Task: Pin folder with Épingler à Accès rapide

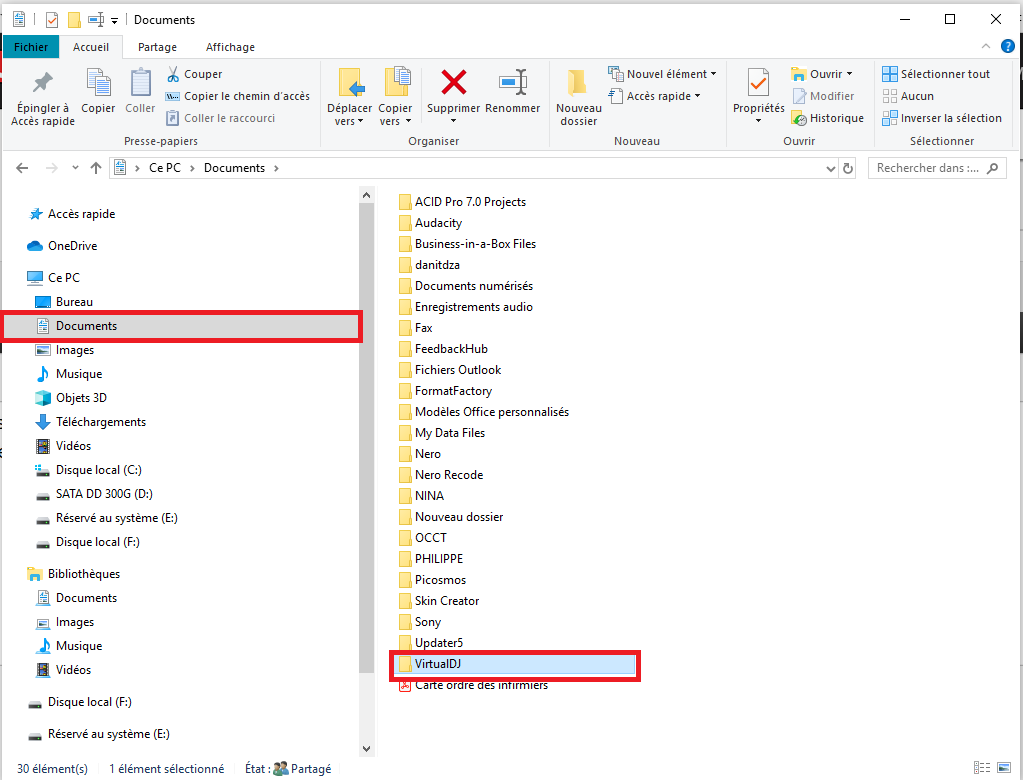Action: pos(43,97)
